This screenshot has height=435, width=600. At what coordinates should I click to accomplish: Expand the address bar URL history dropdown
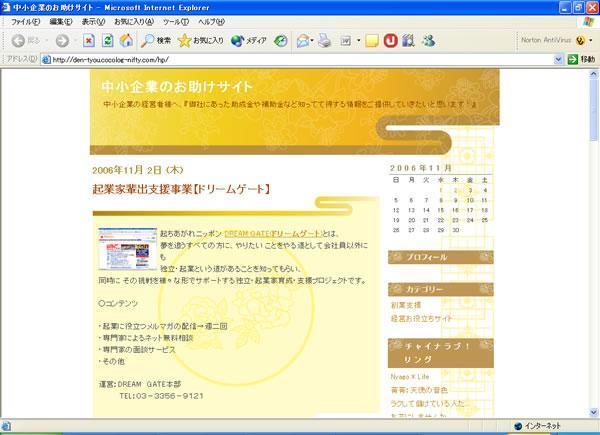click(558, 59)
